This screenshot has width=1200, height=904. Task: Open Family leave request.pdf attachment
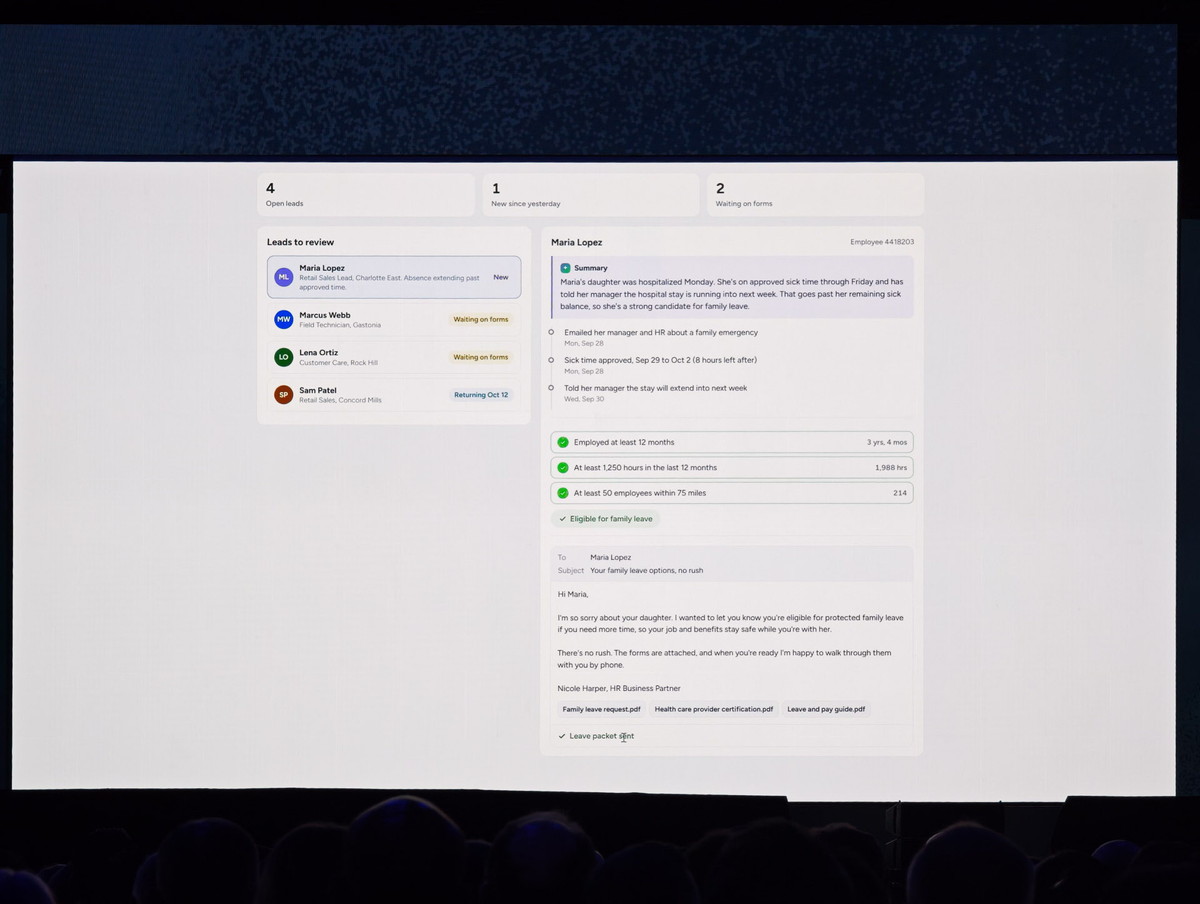coord(601,709)
